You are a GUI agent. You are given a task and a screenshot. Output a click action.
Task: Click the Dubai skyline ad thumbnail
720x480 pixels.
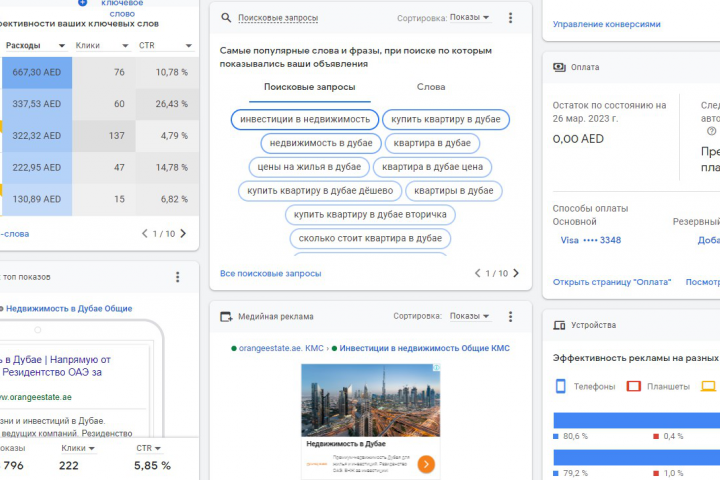click(371, 400)
